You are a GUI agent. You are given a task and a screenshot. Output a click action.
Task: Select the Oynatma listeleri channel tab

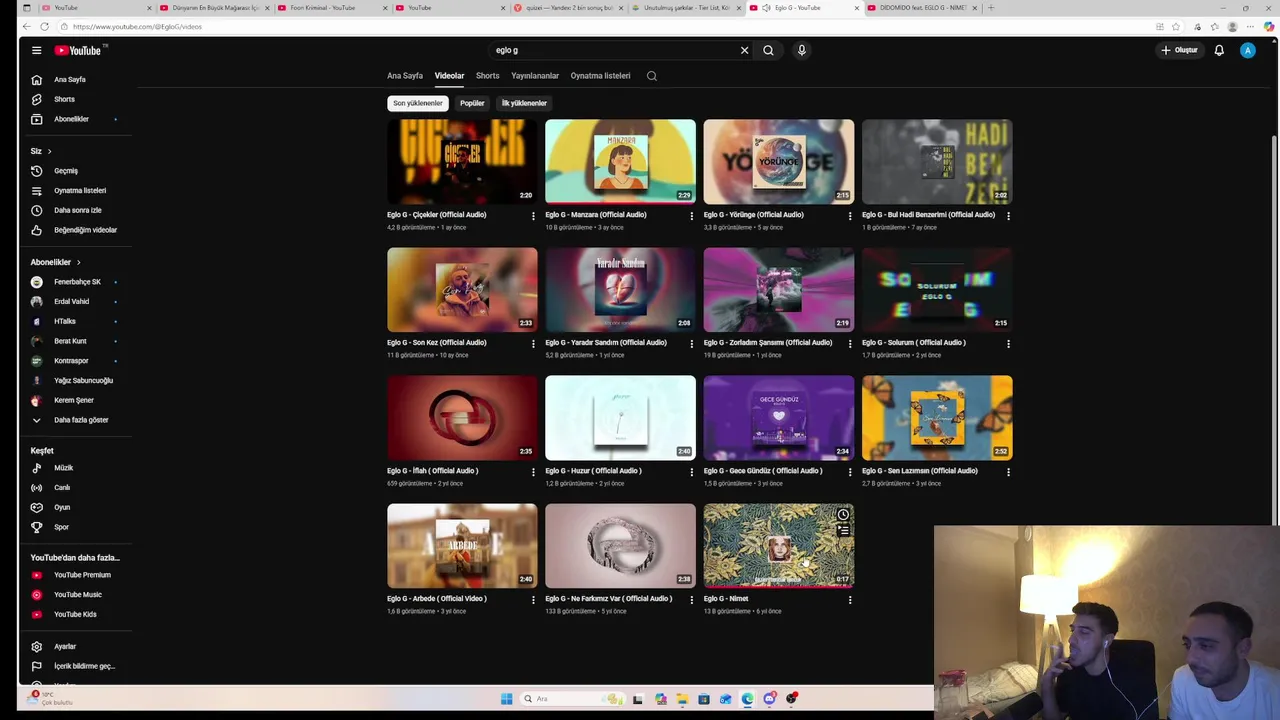point(600,76)
